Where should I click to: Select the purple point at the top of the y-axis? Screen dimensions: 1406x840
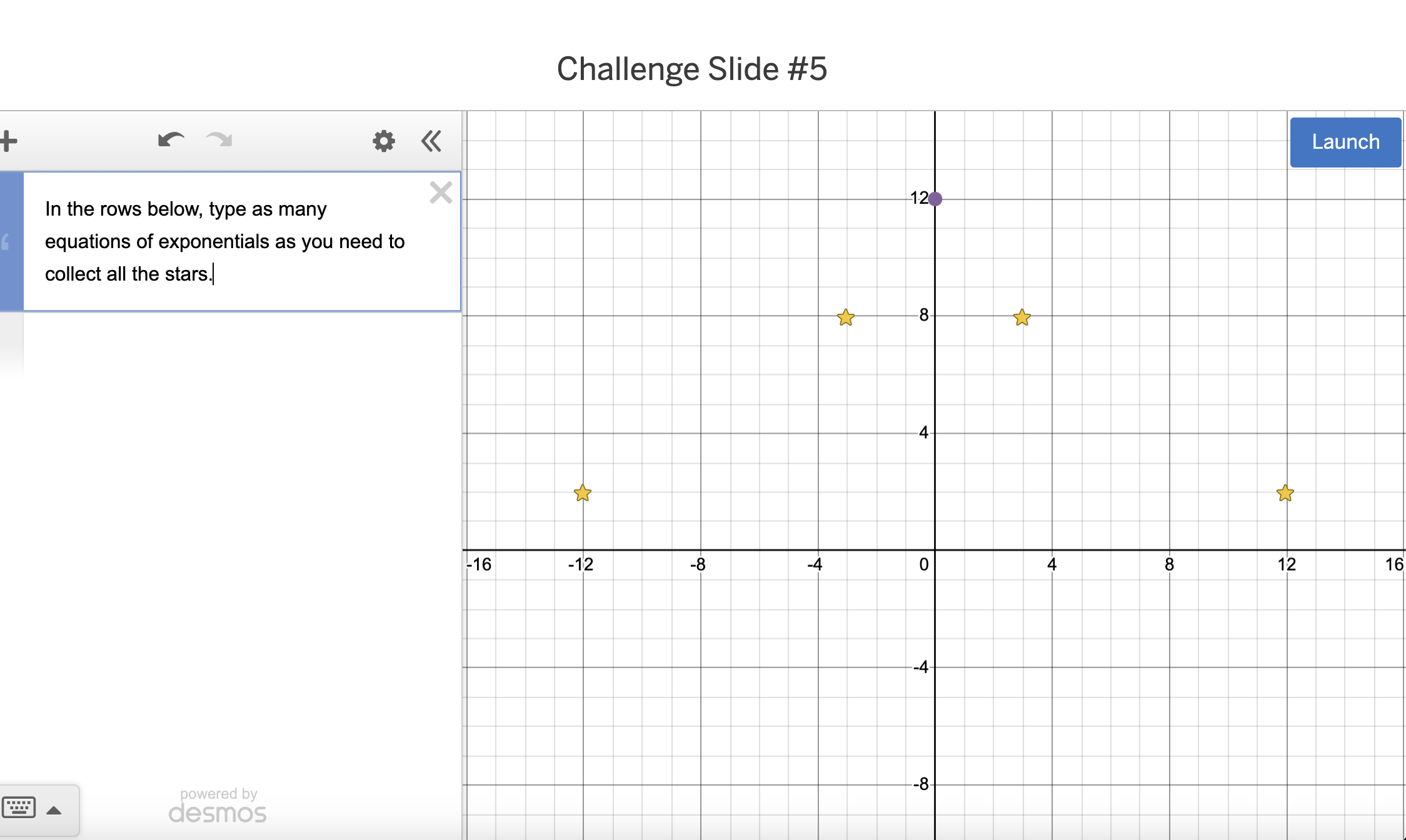[935, 199]
